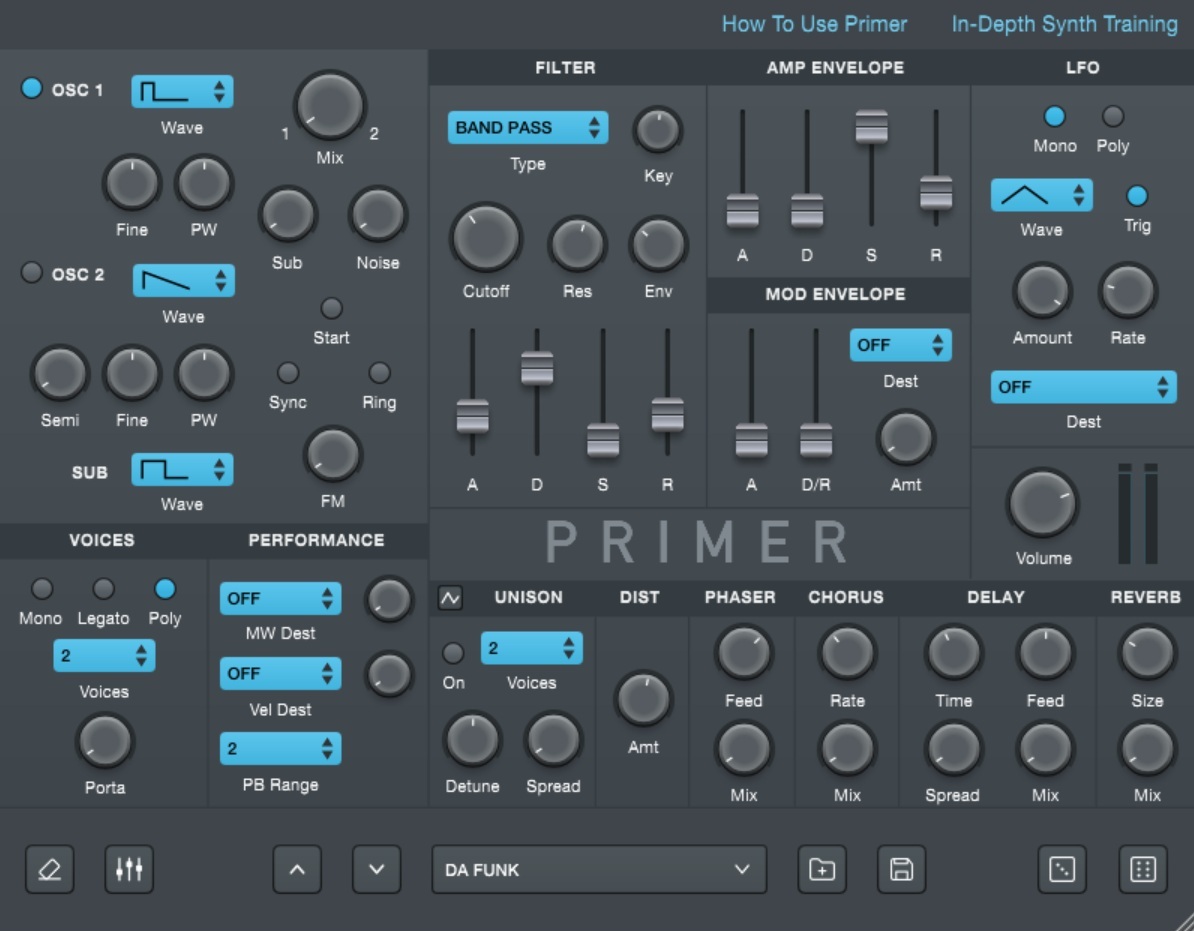Enable the OSC 2 power toggle
The image size is (1194, 931).
(x=33, y=273)
